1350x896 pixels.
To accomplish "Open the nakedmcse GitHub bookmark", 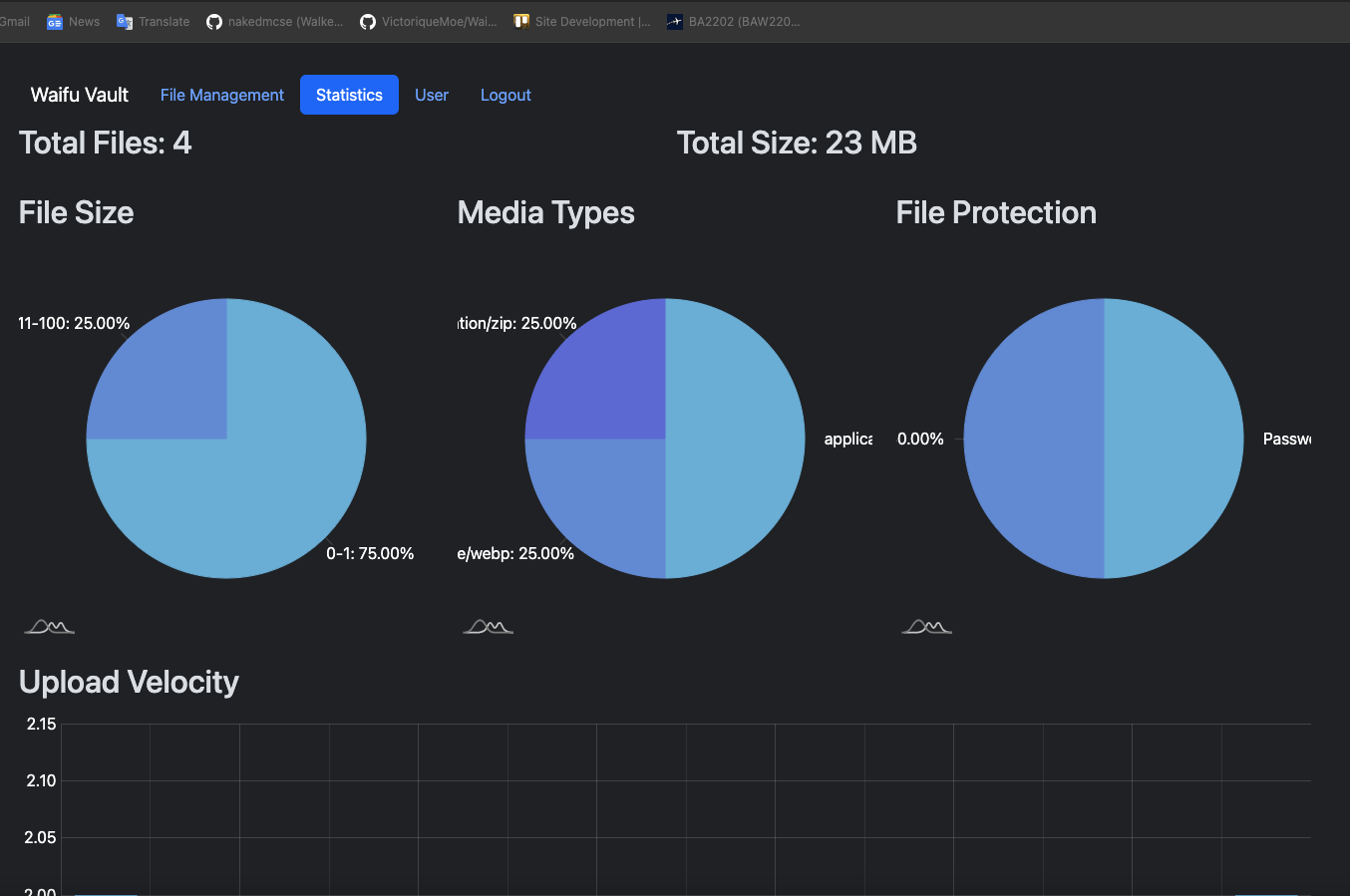I will (x=275, y=22).
